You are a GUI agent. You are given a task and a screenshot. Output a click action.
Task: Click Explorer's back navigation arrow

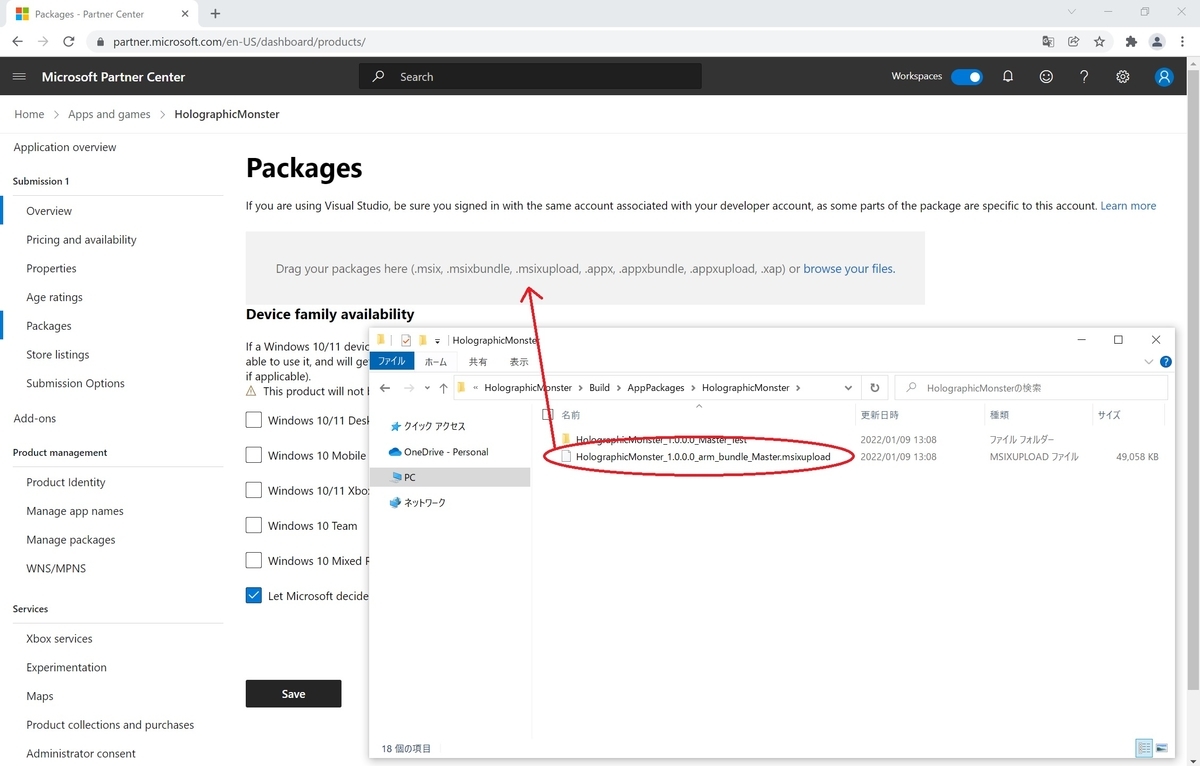click(385, 388)
